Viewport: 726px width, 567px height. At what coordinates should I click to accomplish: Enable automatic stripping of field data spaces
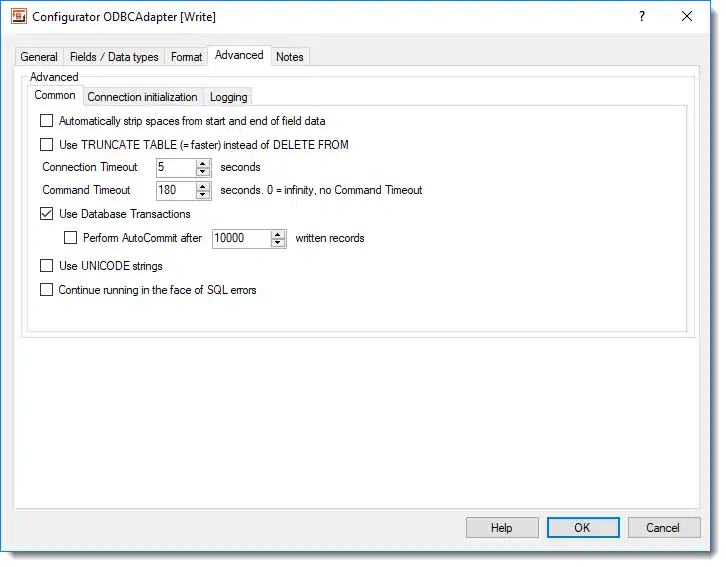47,121
